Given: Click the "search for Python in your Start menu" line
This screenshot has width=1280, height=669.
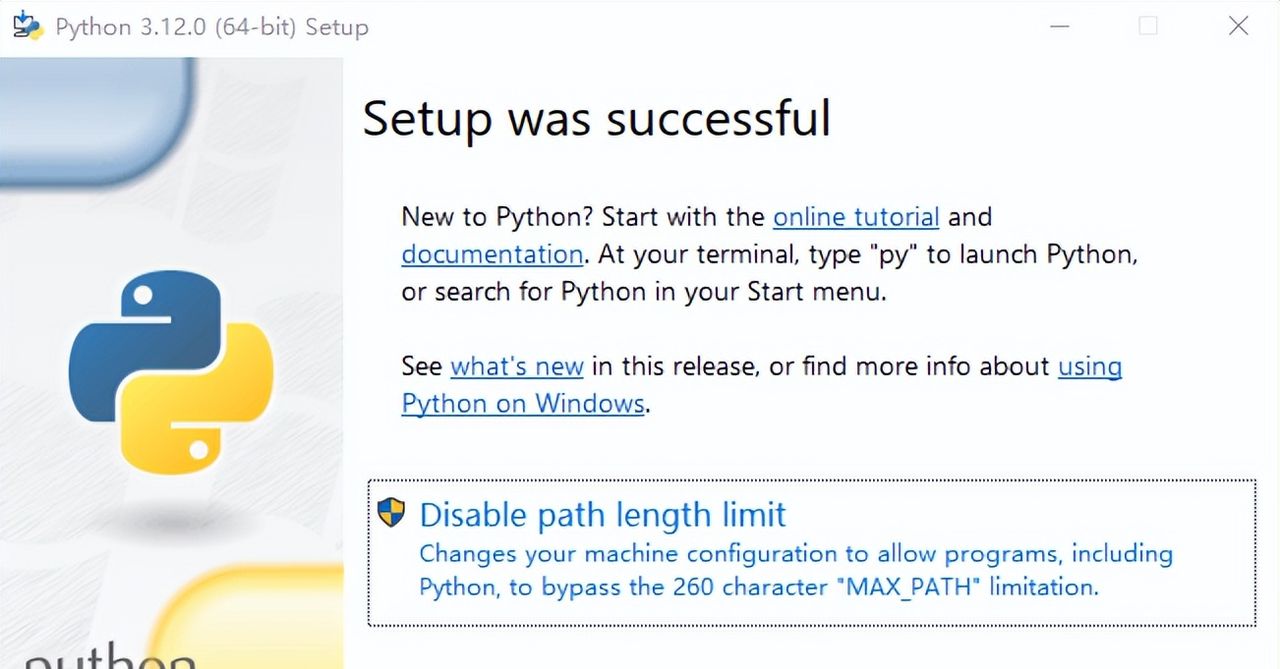Looking at the screenshot, I should pyautogui.click(x=644, y=292).
